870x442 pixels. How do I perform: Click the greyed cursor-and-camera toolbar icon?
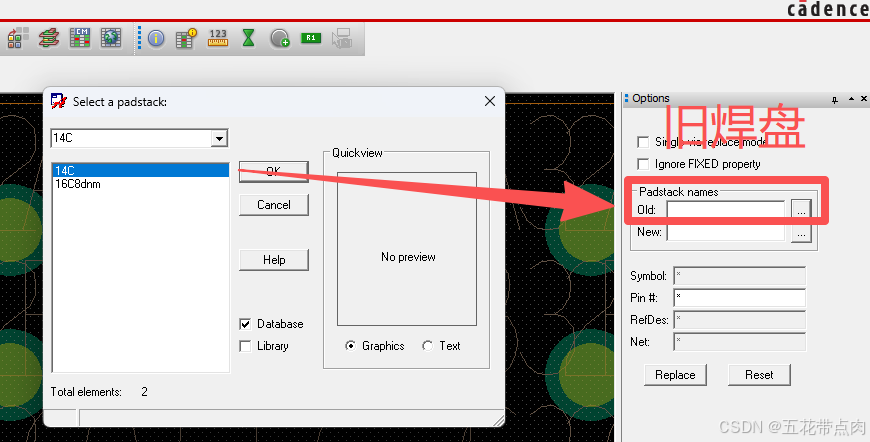tap(342, 38)
